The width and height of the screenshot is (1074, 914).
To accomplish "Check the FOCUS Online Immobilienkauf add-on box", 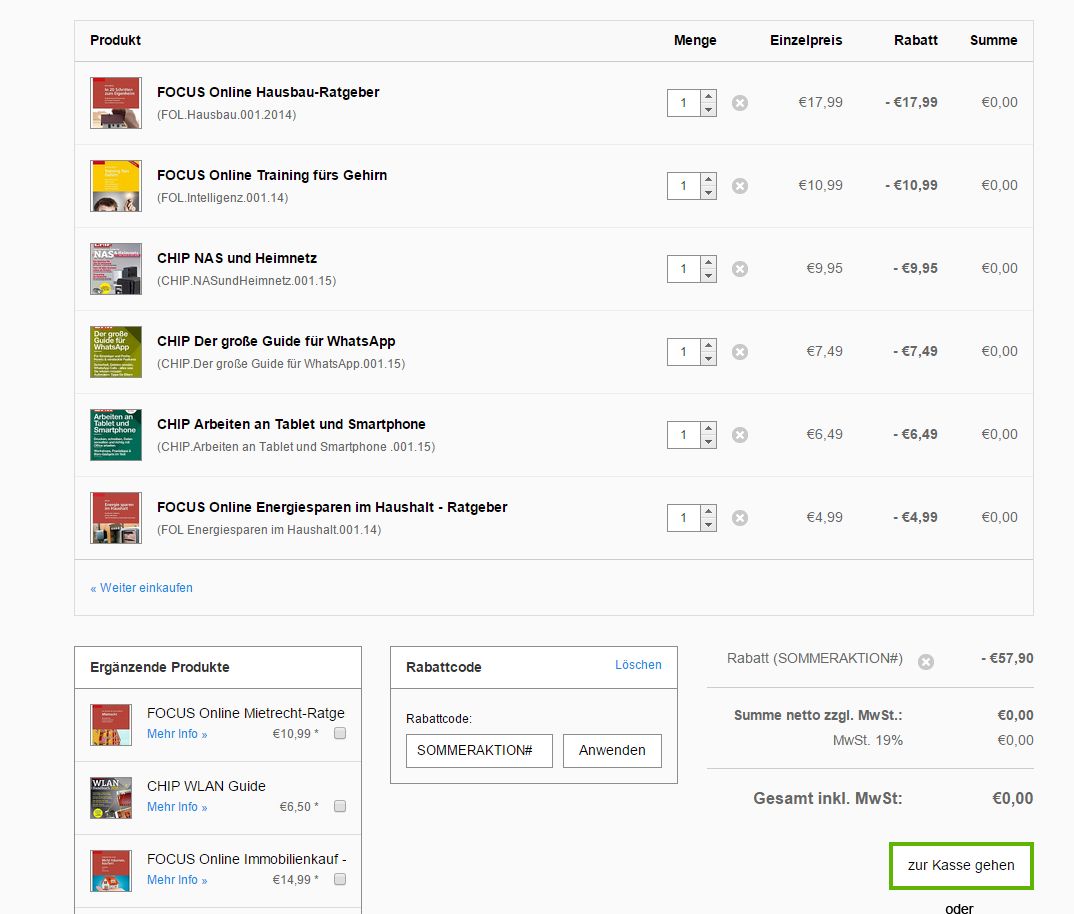I will click(340, 879).
